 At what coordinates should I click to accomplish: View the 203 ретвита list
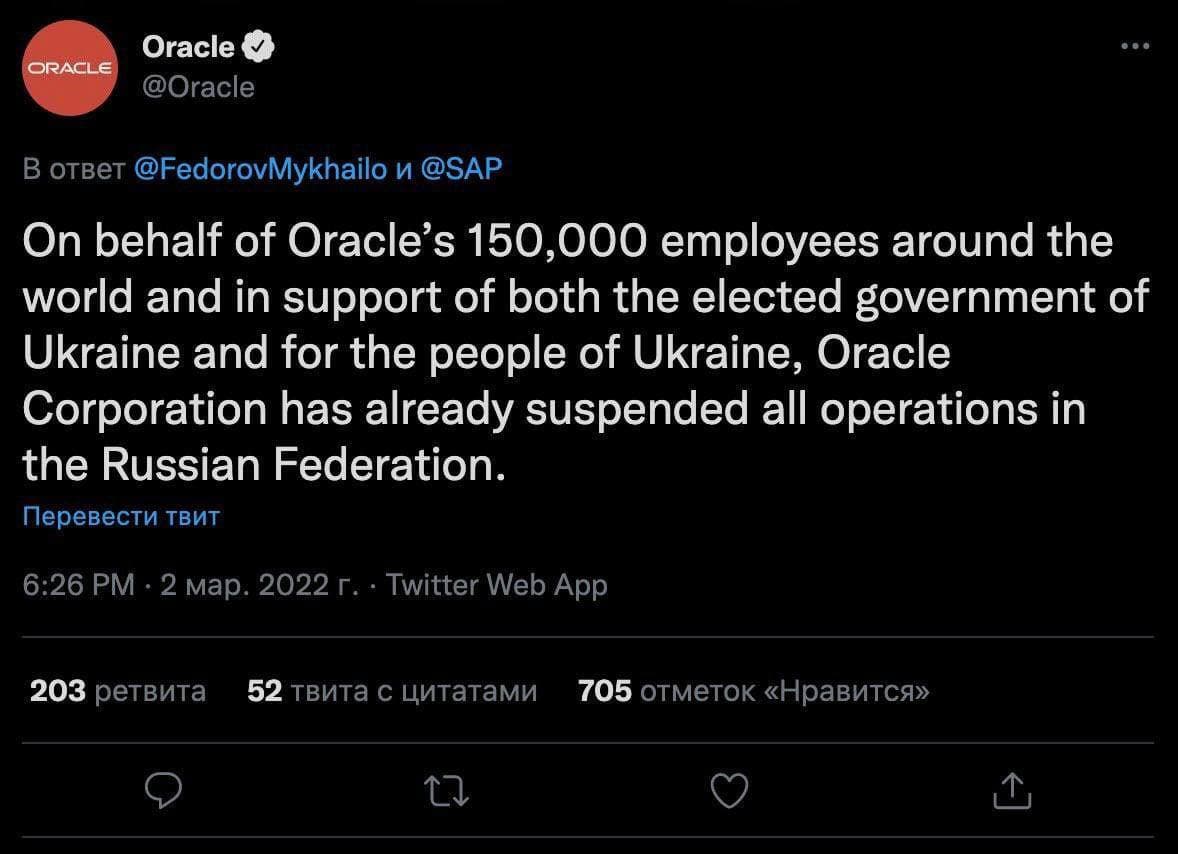tap(118, 690)
